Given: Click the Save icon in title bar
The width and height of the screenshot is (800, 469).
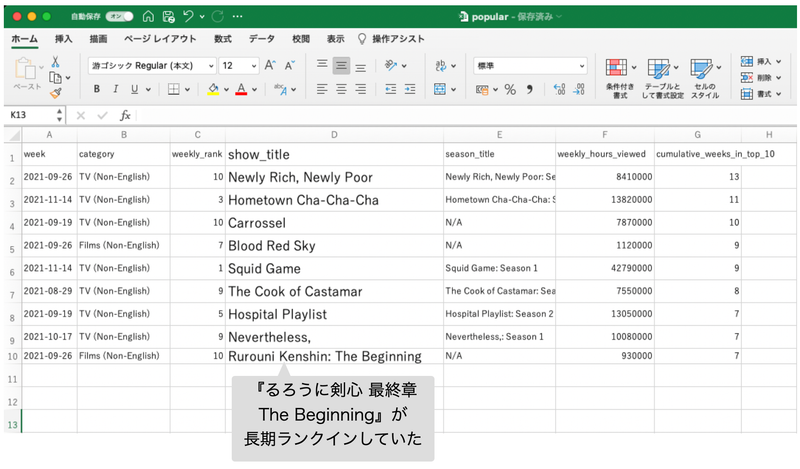Looking at the screenshot, I should tap(168, 16).
